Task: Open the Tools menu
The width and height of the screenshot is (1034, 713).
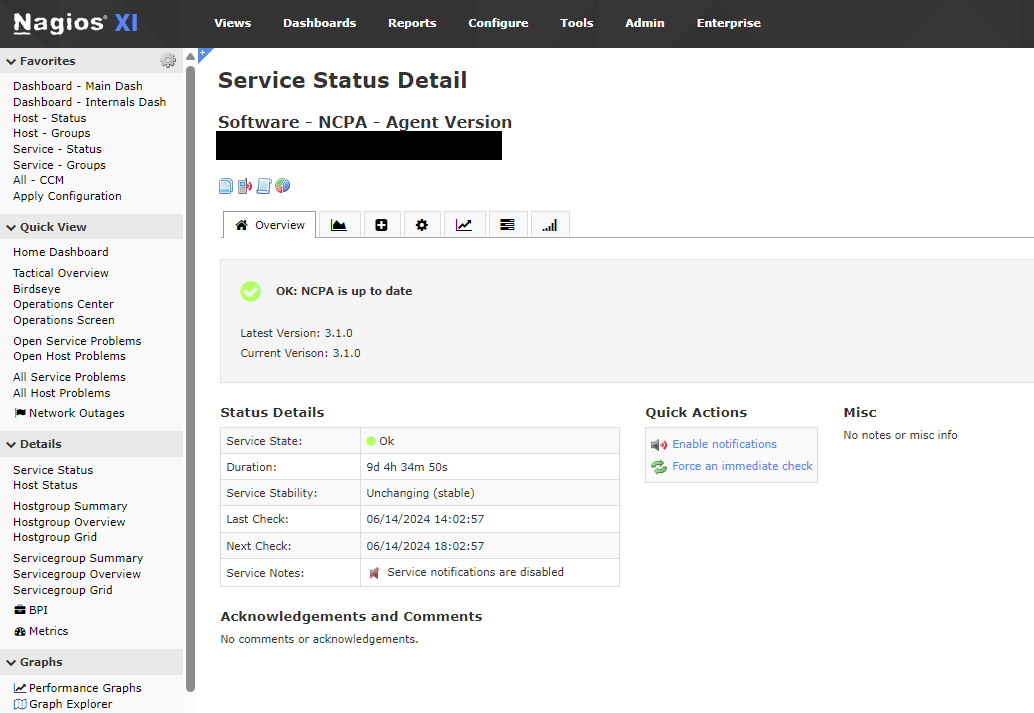Action: pos(577,23)
